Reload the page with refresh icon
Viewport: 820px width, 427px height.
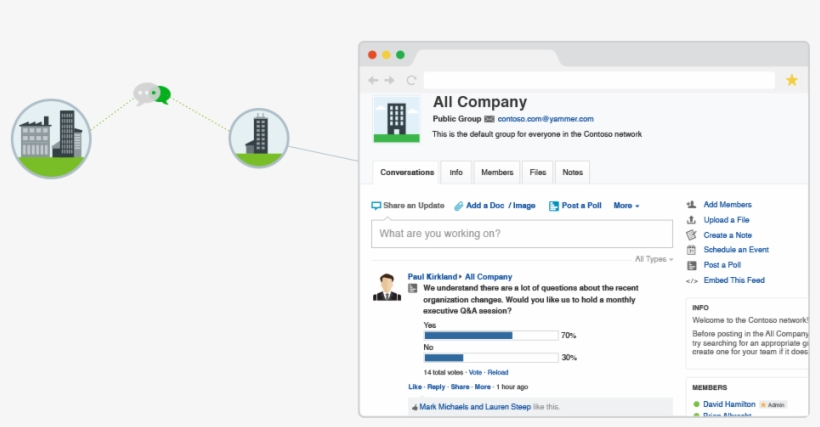[x=412, y=80]
